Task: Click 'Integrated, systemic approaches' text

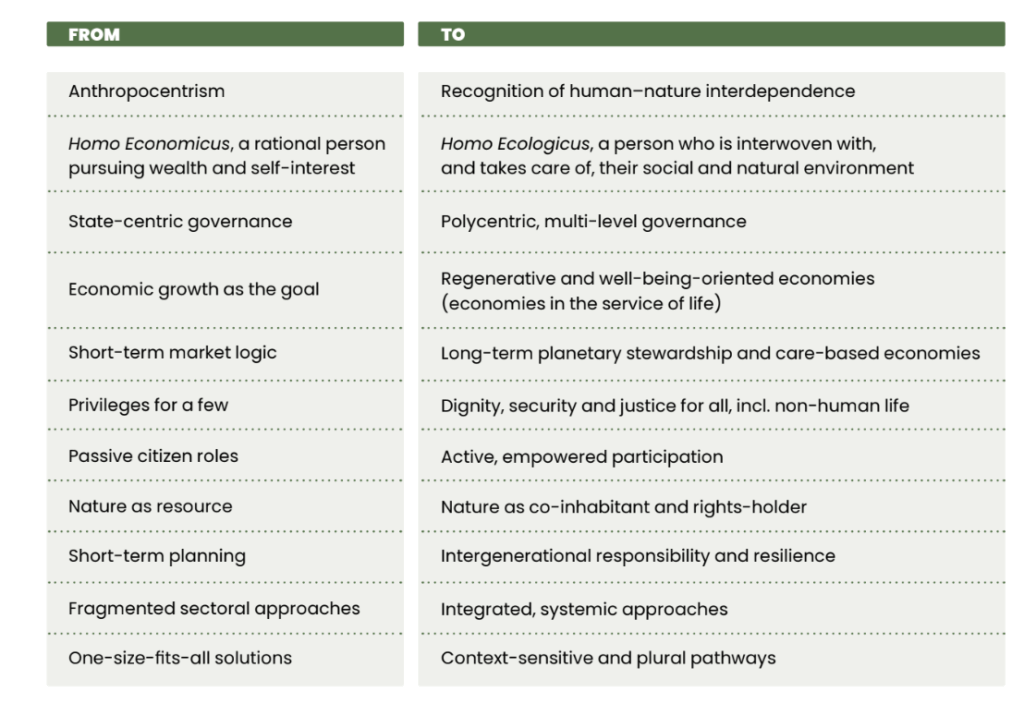Action: tap(584, 608)
